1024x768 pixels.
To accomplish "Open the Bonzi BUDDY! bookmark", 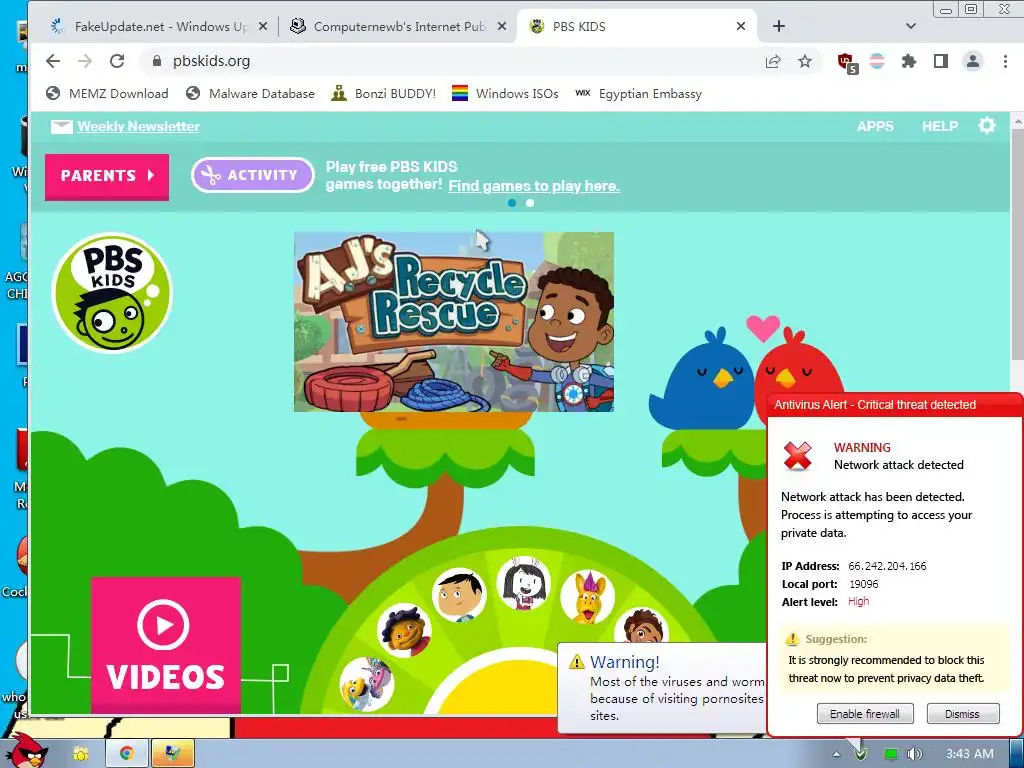I will point(383,93).
